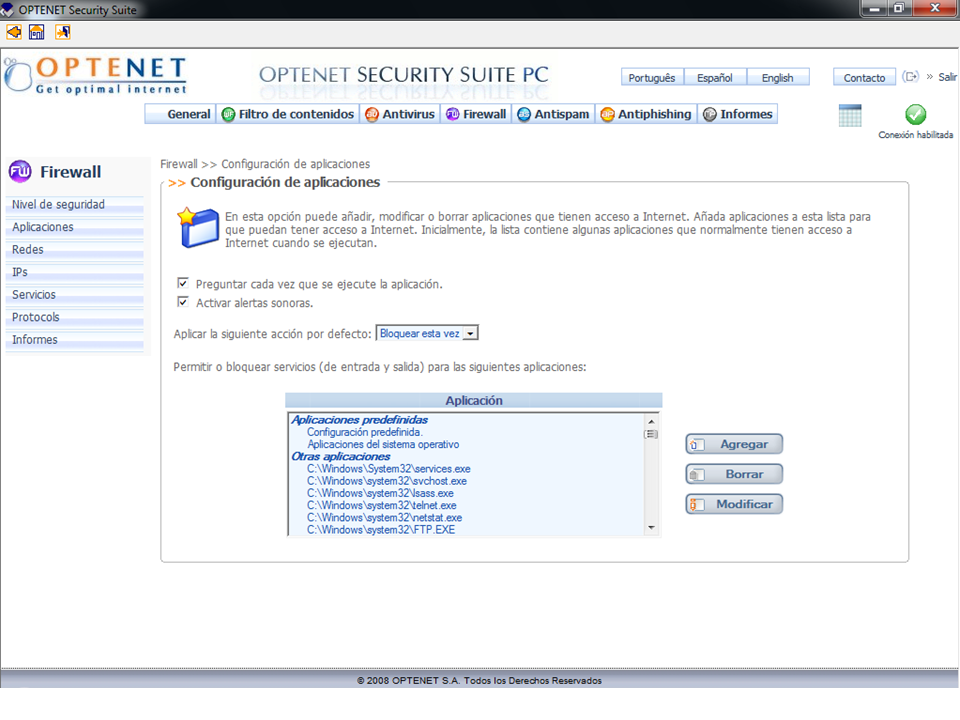
Task: Switch language to English
Action: tap(777, 78)
